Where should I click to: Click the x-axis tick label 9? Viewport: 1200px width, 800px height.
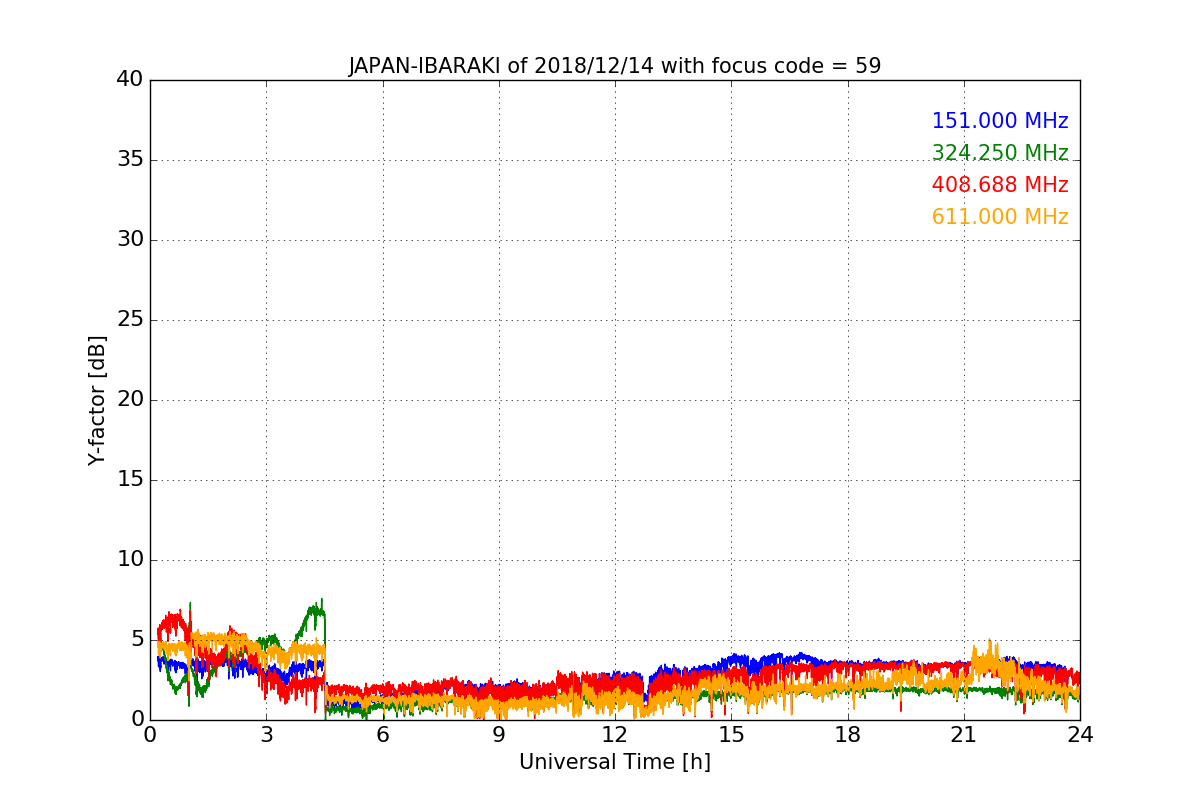499,735
